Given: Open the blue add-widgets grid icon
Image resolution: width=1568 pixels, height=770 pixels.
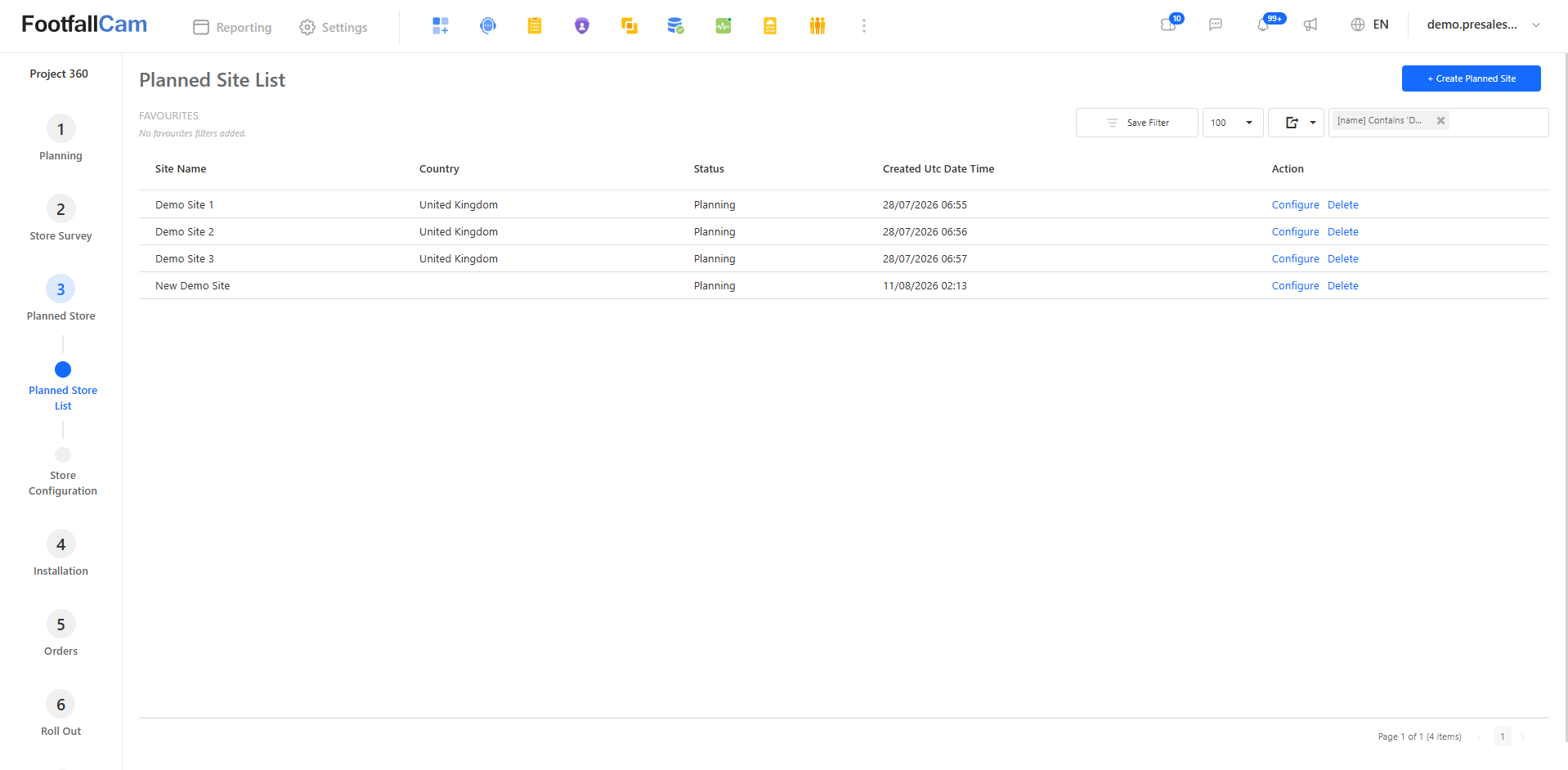Looking at the screenshot, I should (x=441, y=26).
